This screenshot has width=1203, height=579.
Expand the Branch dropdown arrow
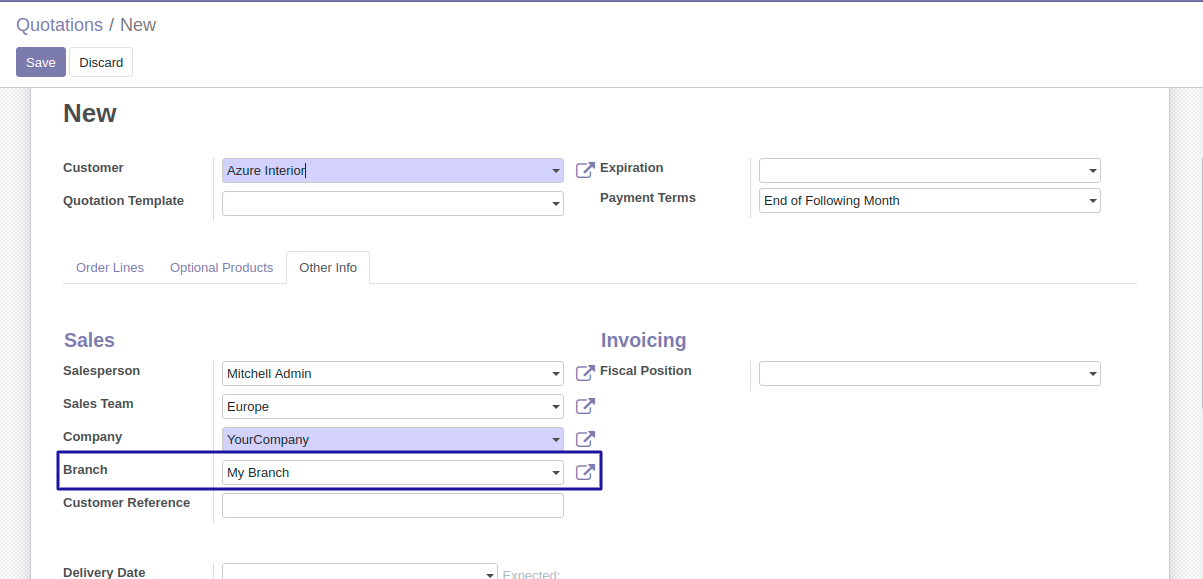coord(555,472)
